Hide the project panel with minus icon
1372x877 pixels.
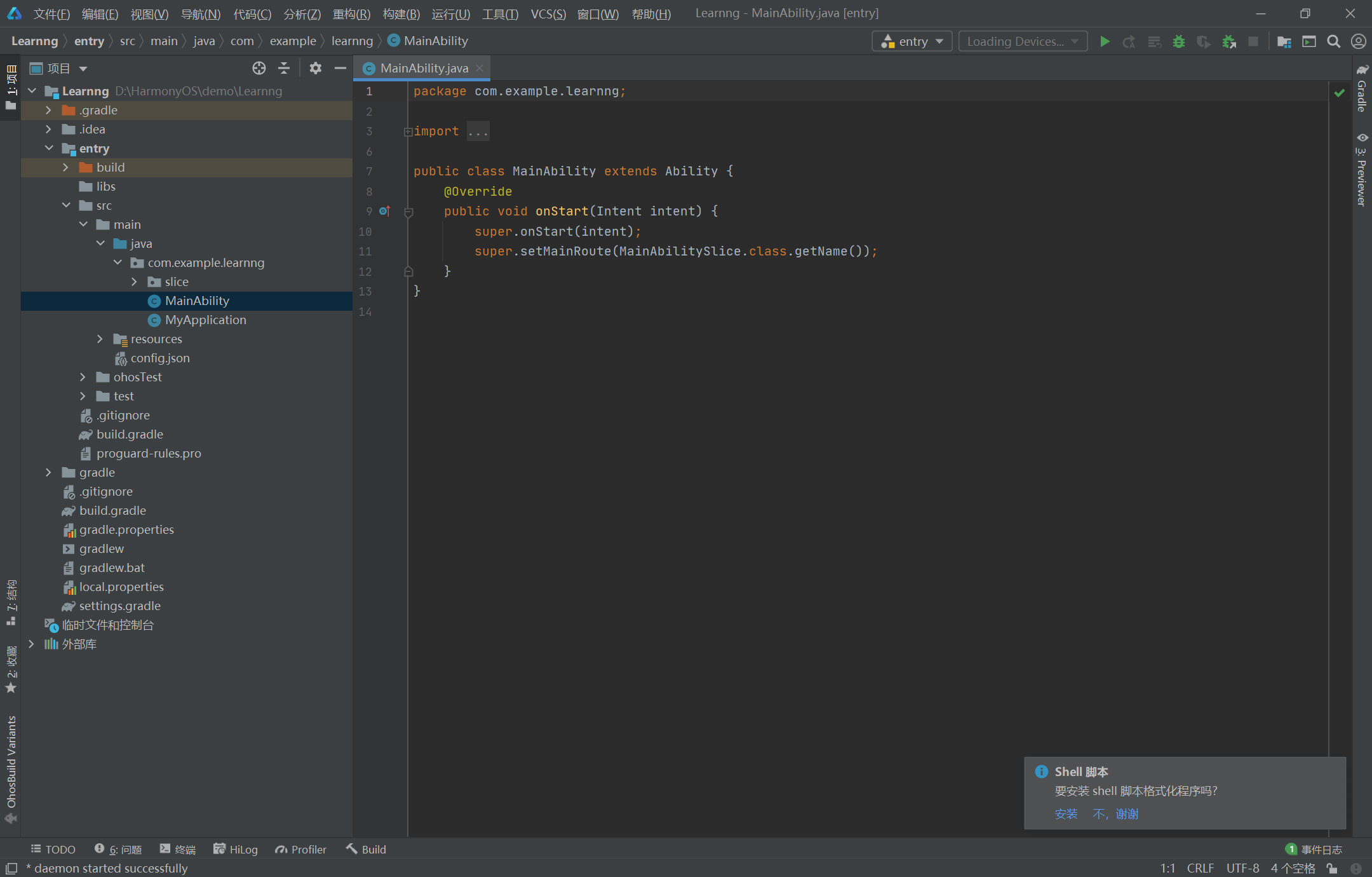coord(340,68)
